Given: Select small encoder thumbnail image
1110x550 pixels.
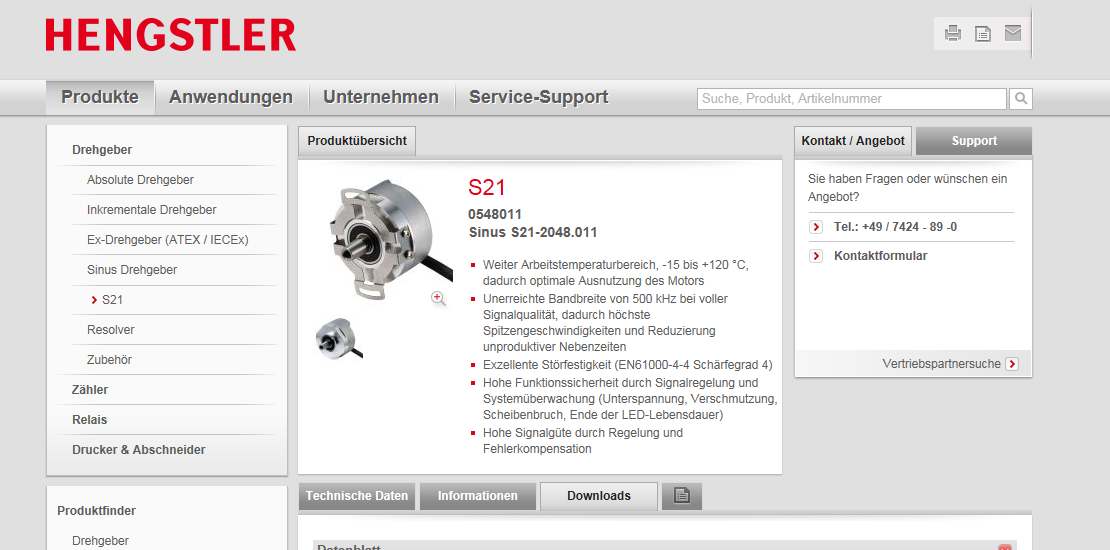Looking at the screenshot, I should point(338,338).
